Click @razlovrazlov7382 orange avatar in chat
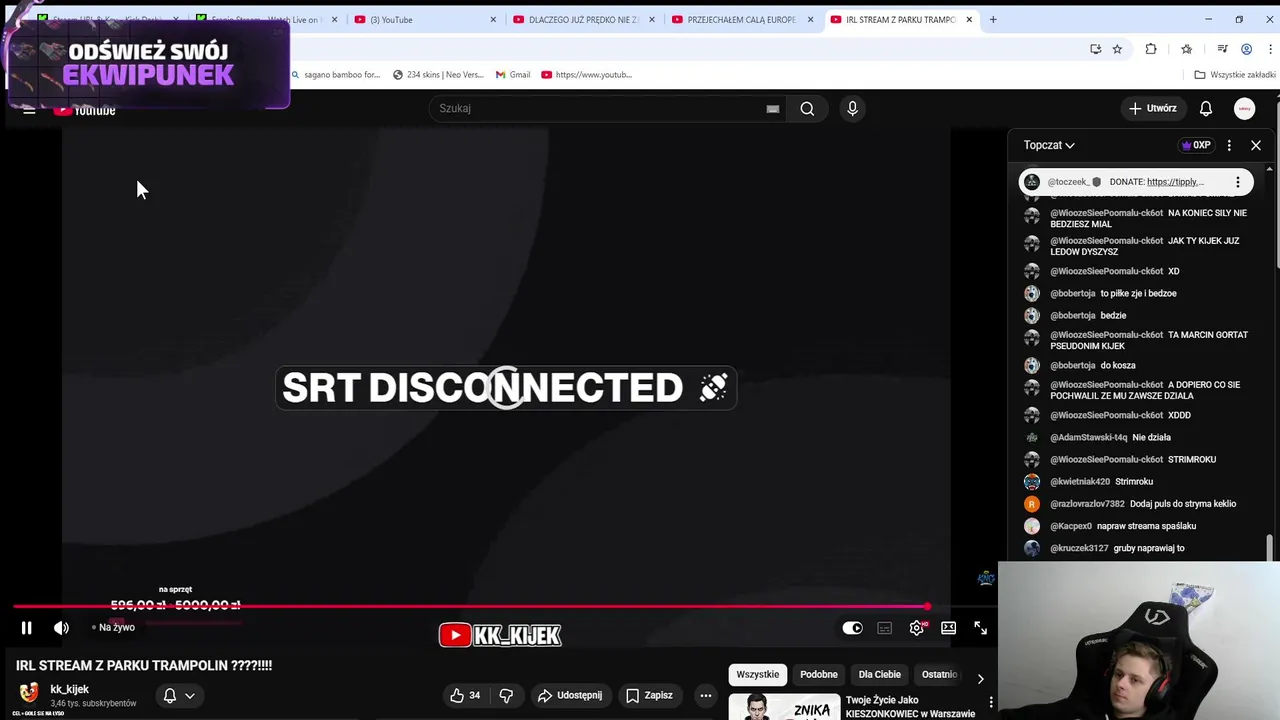 coord(1032,504)
